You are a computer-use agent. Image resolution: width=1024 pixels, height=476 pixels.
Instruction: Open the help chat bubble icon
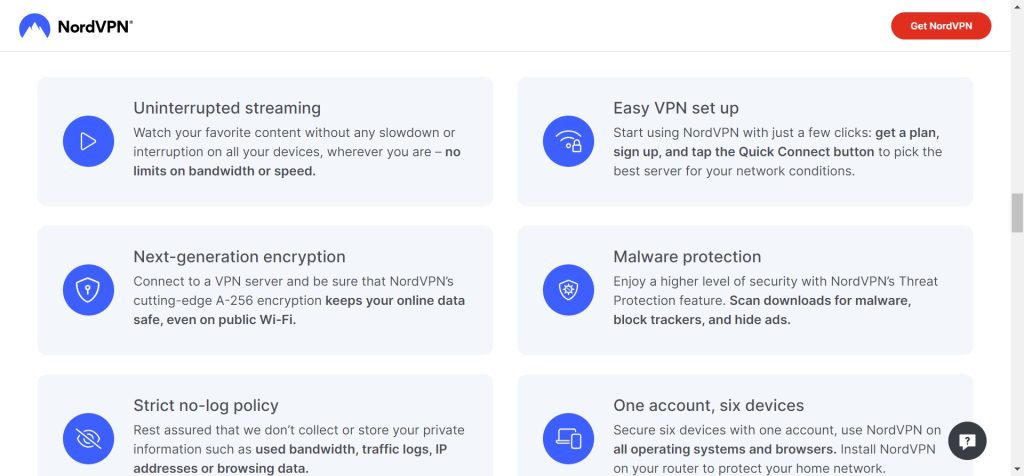pos(967,441)
